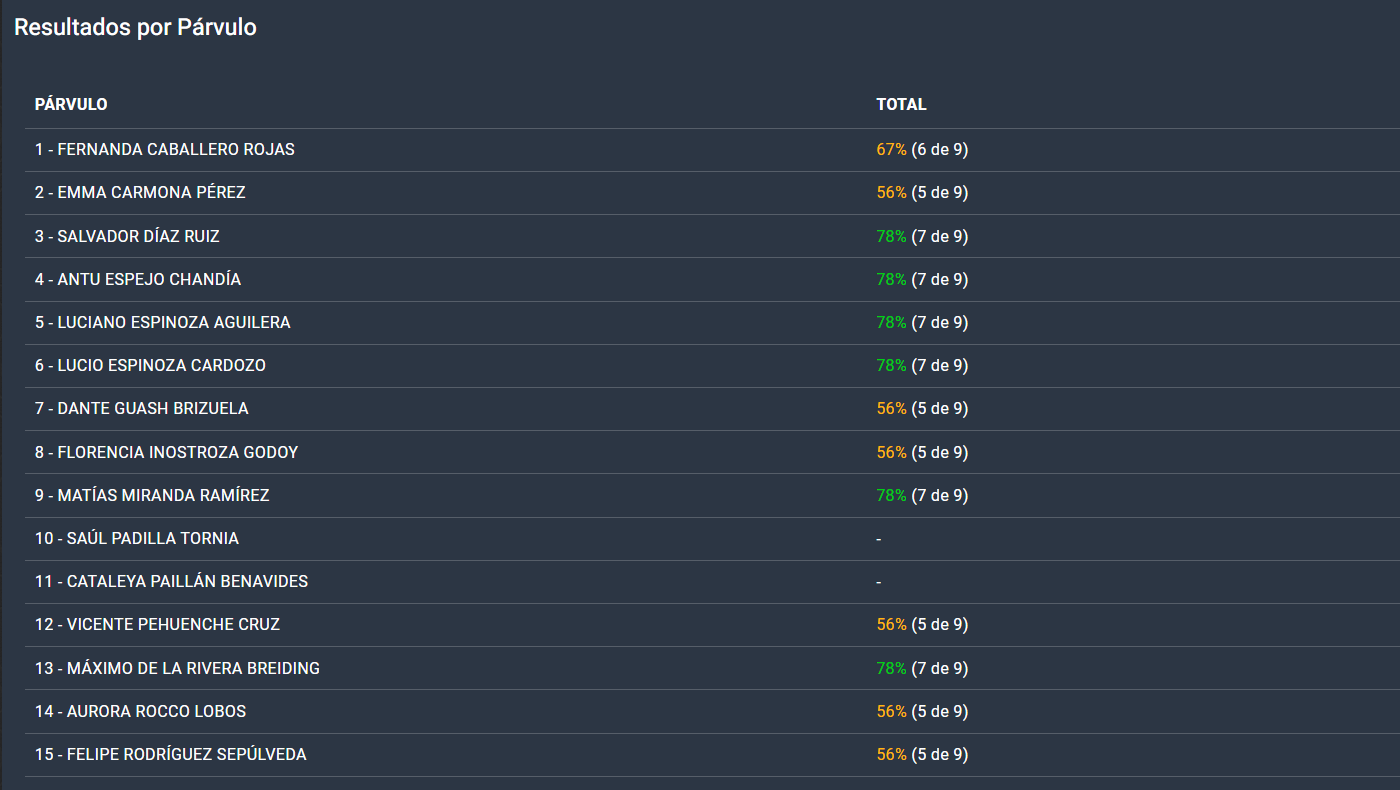1400x790 pixels.
Task: Click Florencia Inostroza Godoy's name
Action: pos(167,453)
